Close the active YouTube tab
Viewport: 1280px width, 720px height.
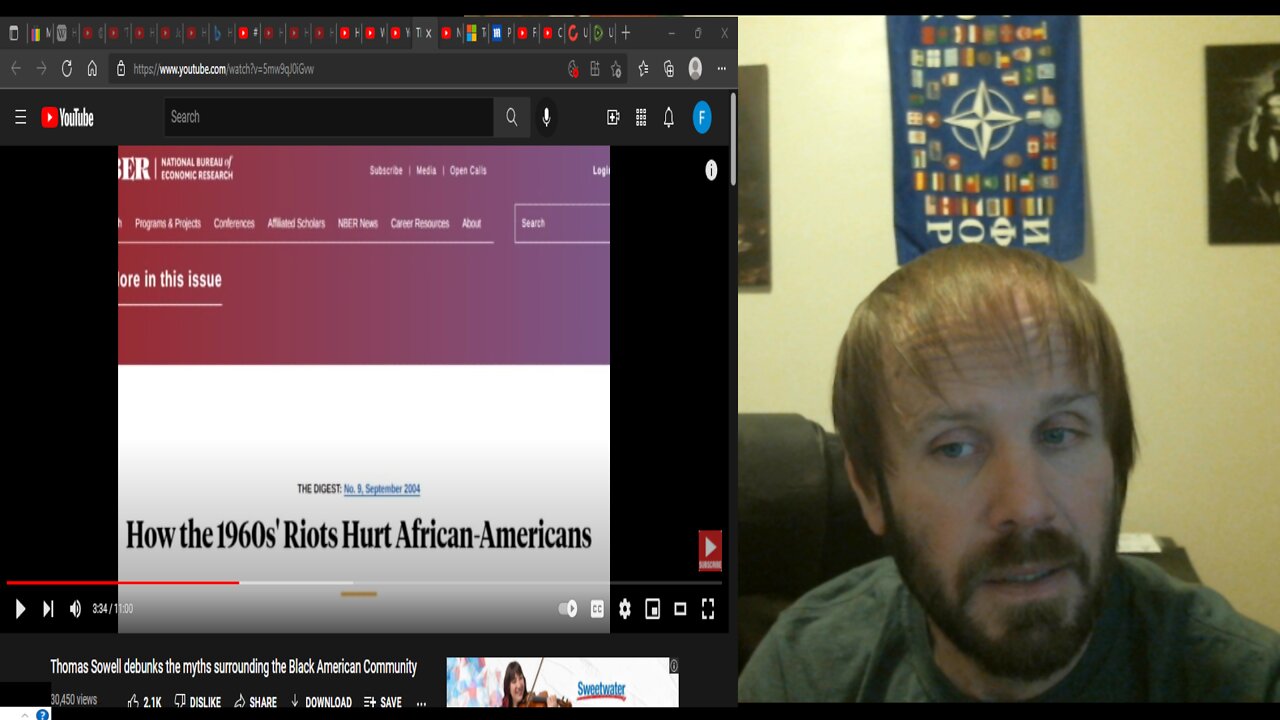click(429, 33)
